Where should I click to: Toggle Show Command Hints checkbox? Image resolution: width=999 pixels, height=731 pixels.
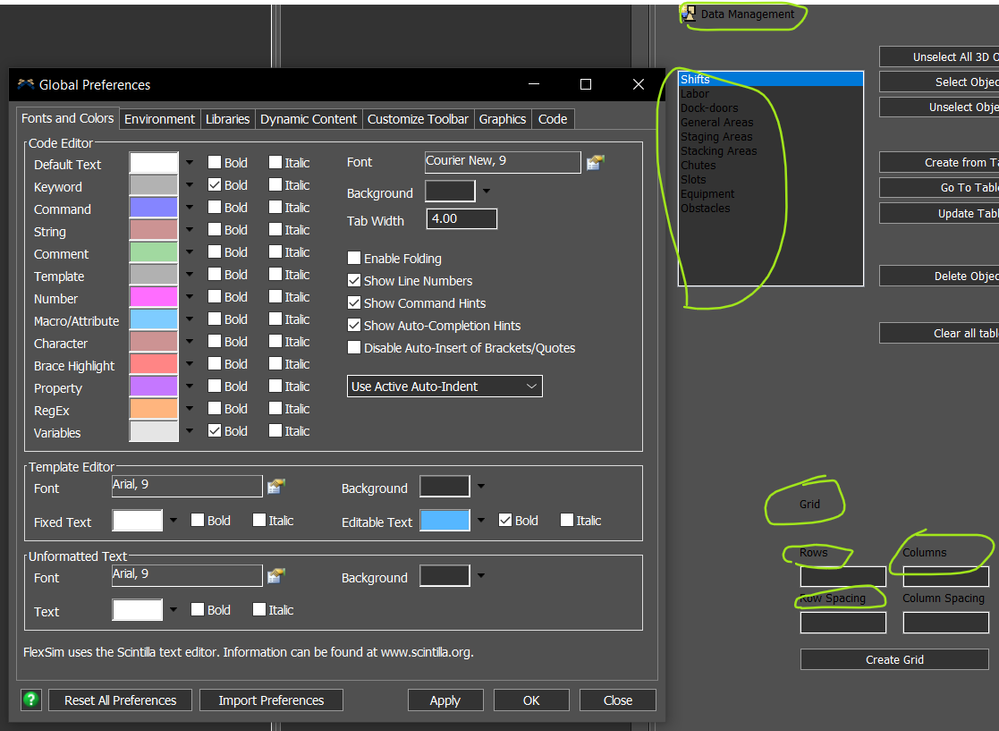(354, 303)
